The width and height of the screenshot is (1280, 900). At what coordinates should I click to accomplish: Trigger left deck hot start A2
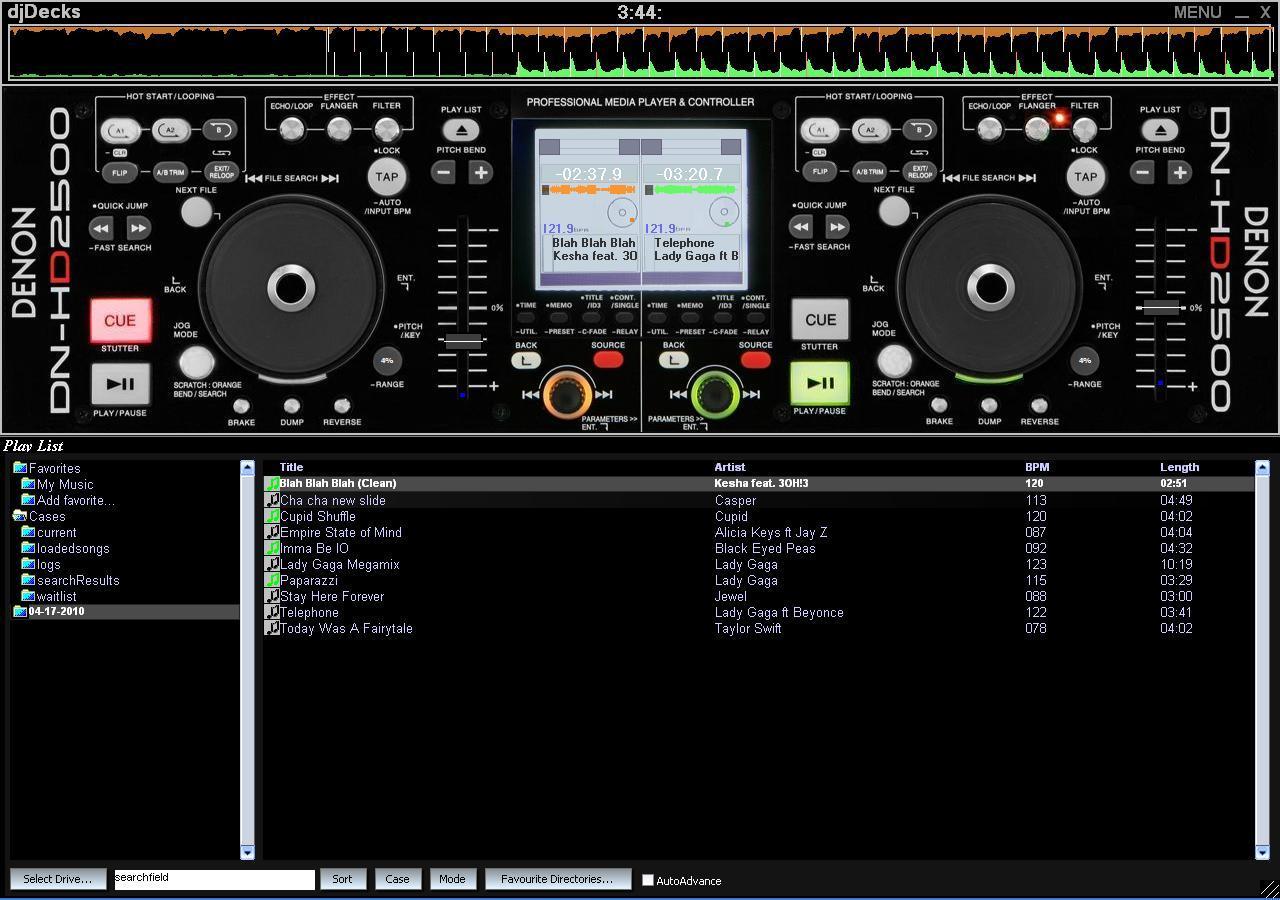click(x=170, y=130)
